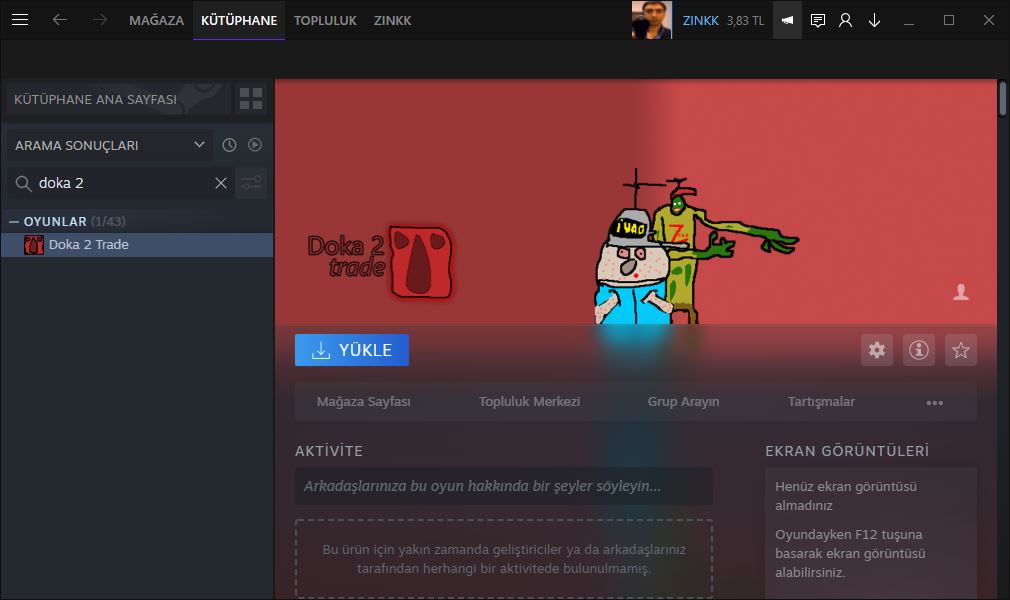Go forward with the right arrow
The width and height of the screenshot is (1010, 600).
[99, 20]
